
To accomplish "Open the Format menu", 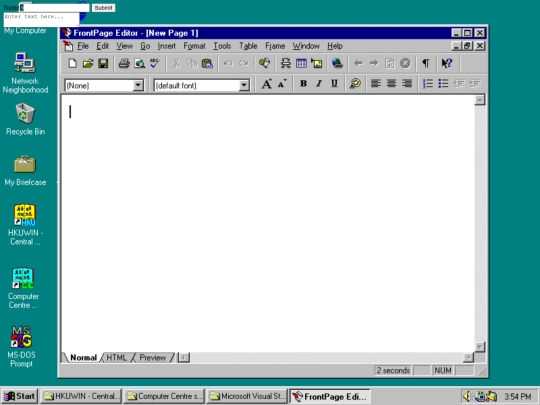I will [194, 46].
